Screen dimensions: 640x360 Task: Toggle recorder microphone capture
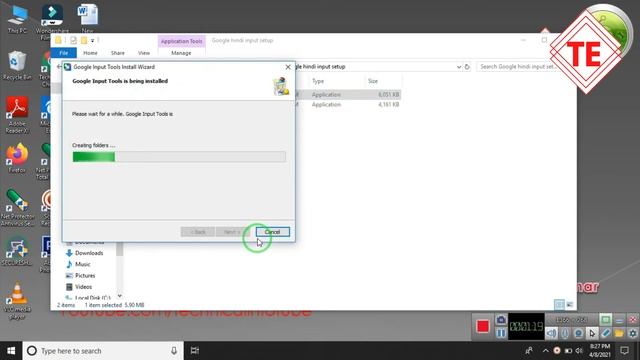[565, 333]
